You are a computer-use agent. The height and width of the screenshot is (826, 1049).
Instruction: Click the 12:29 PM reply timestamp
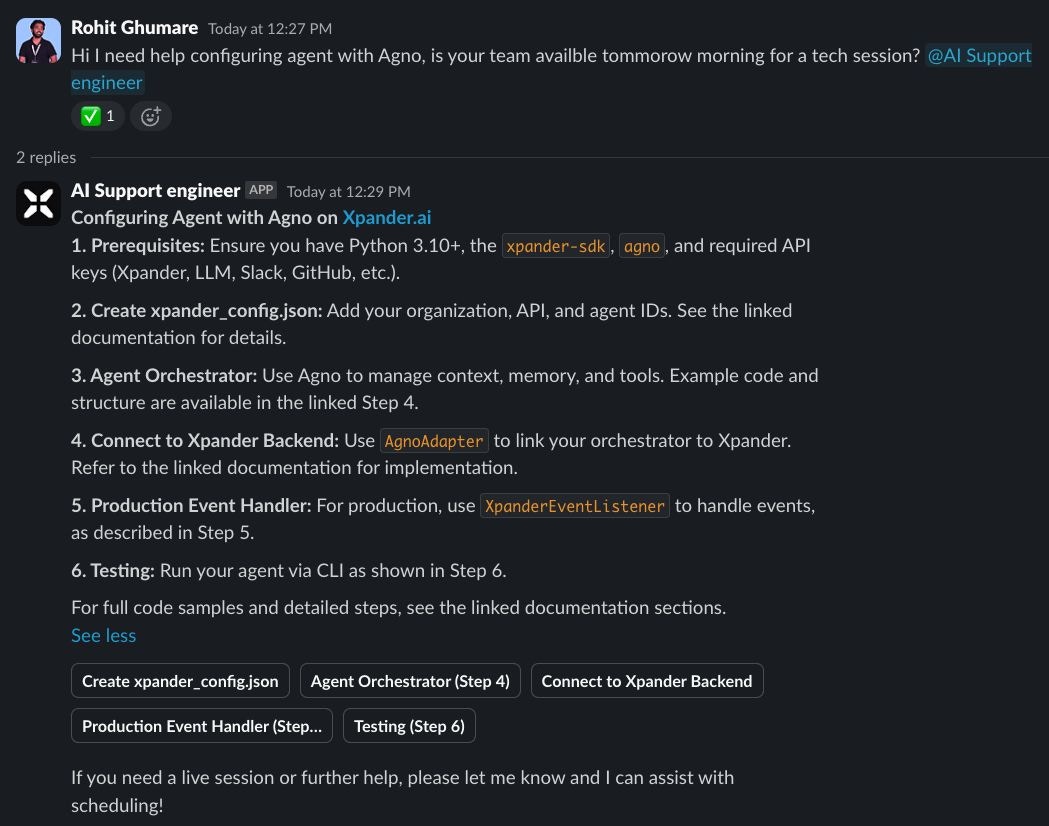click(349, 192)
